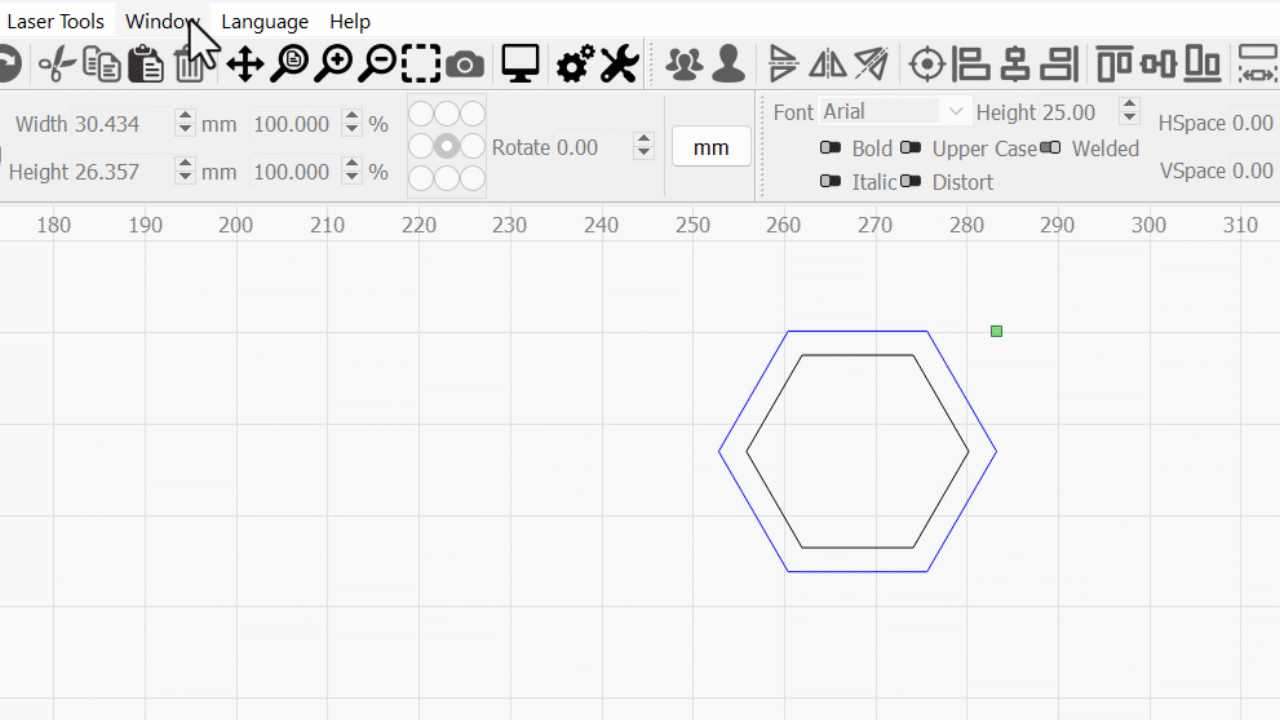Click the Cut scissors icon
The width and height of the screenshot is (1280, 720).
(57, 65)
